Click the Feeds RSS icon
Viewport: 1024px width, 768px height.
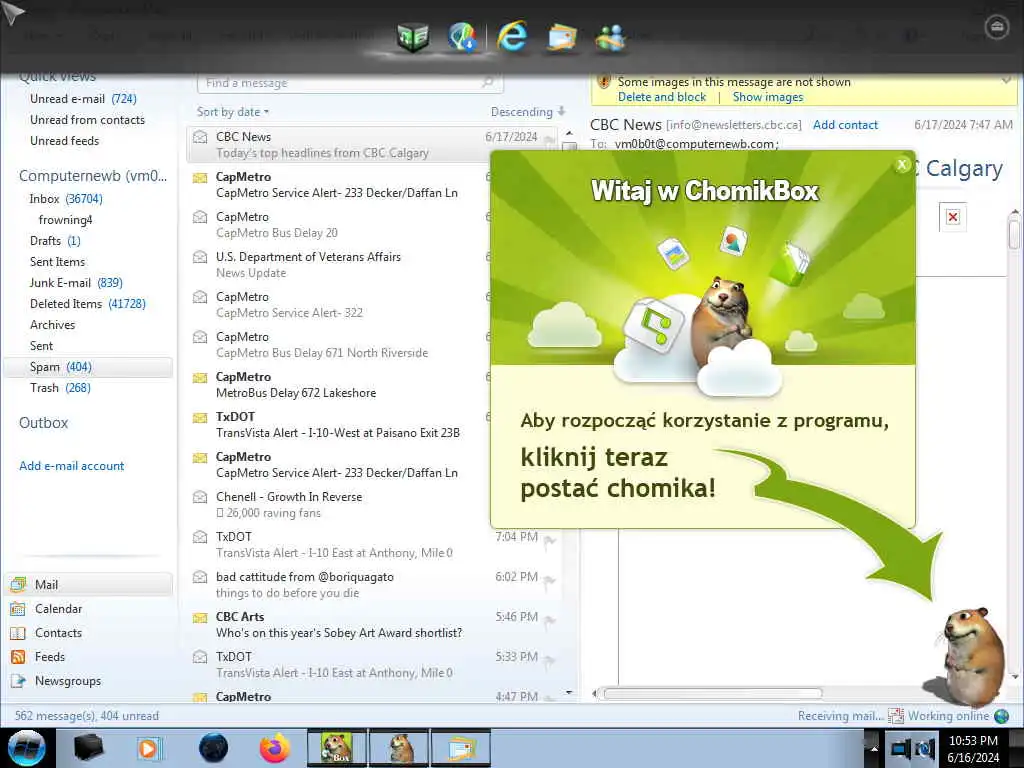pyautogui.click(x=18, y=657)
